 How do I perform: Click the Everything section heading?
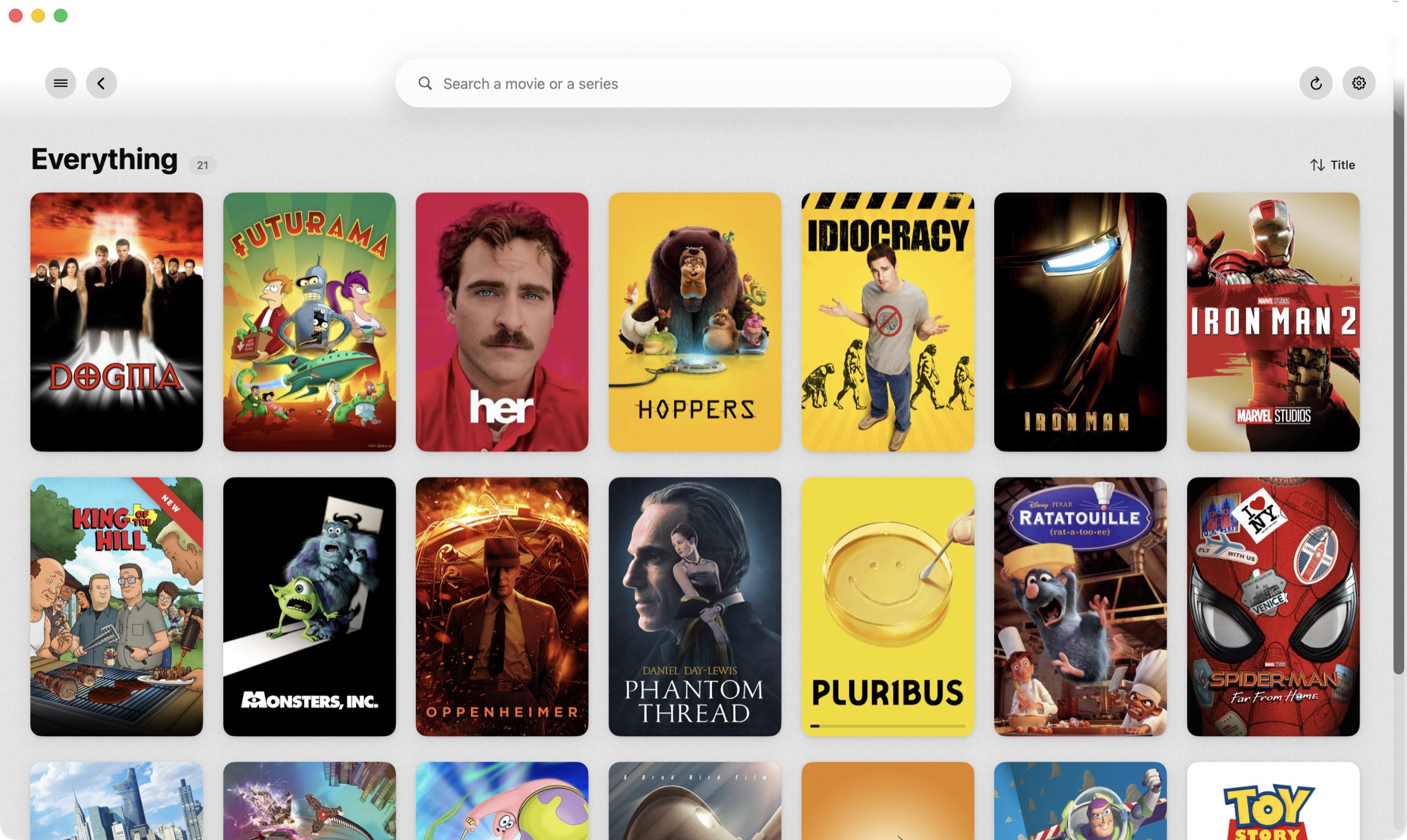point(104,159)
